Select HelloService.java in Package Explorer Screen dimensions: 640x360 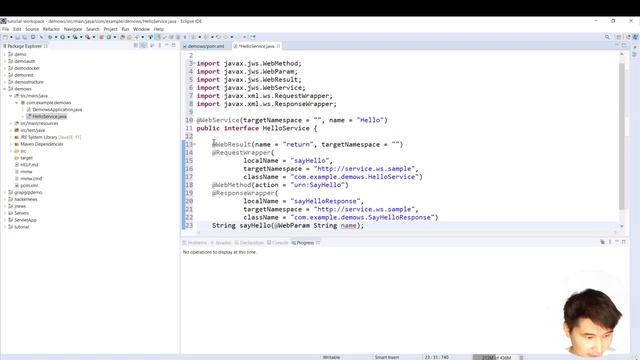pyautogui.click(x=49, y=117)
